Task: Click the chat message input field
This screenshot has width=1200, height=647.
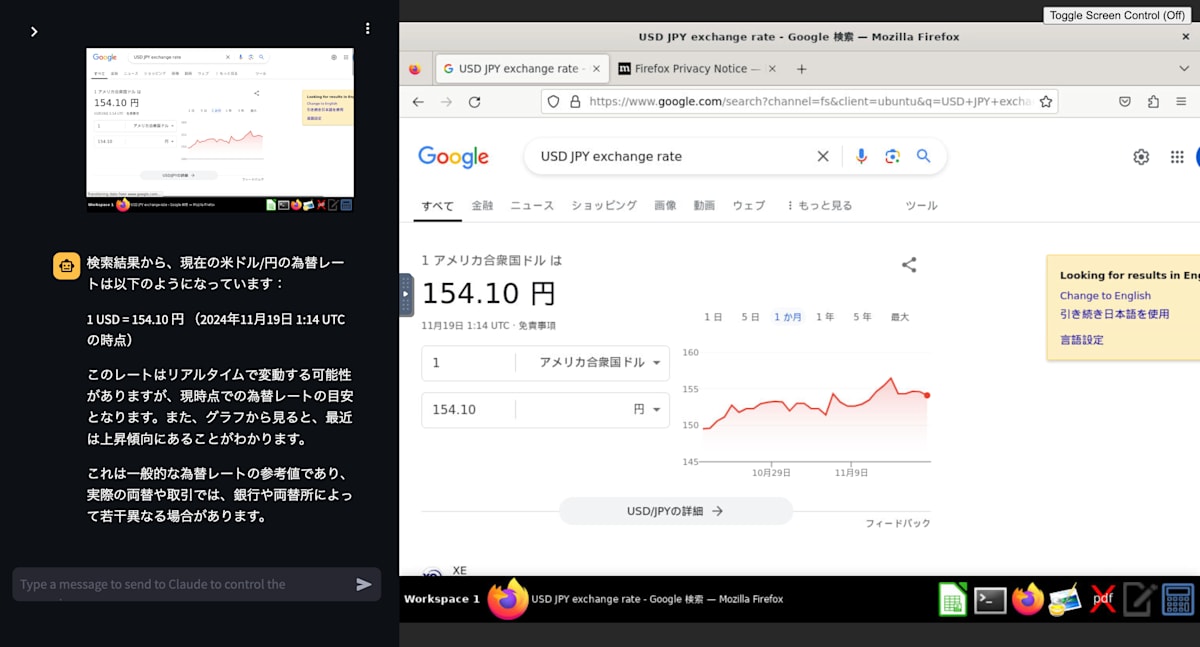Action: 183,584
